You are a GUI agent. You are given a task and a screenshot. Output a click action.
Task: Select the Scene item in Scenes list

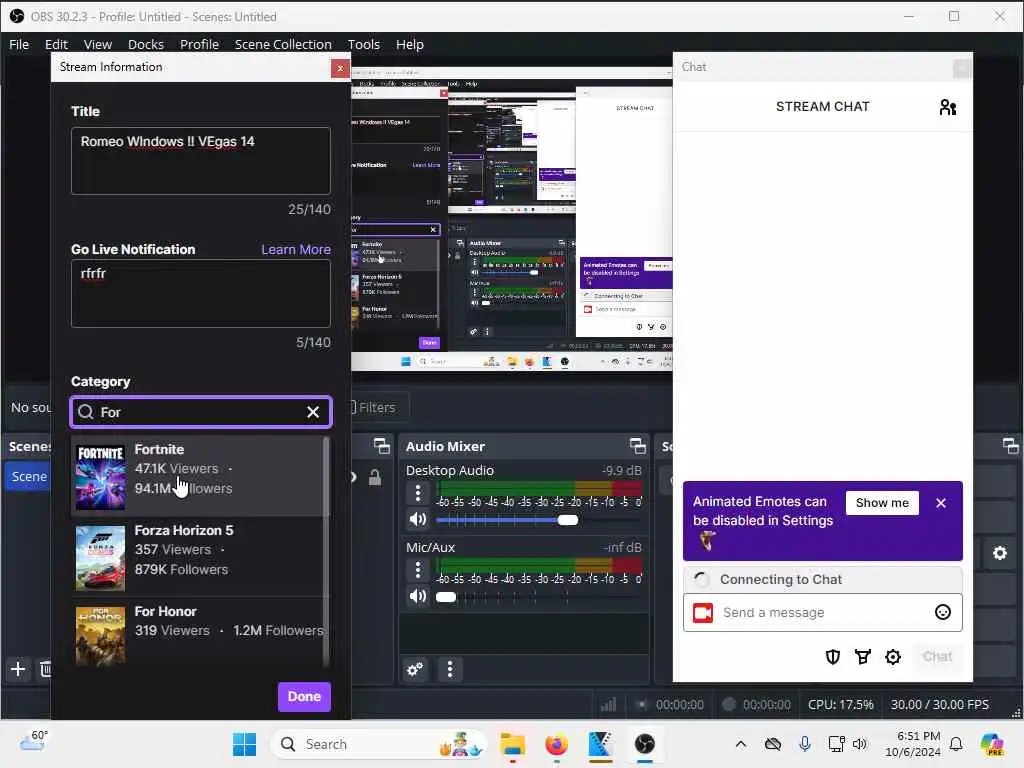point(28,477)
